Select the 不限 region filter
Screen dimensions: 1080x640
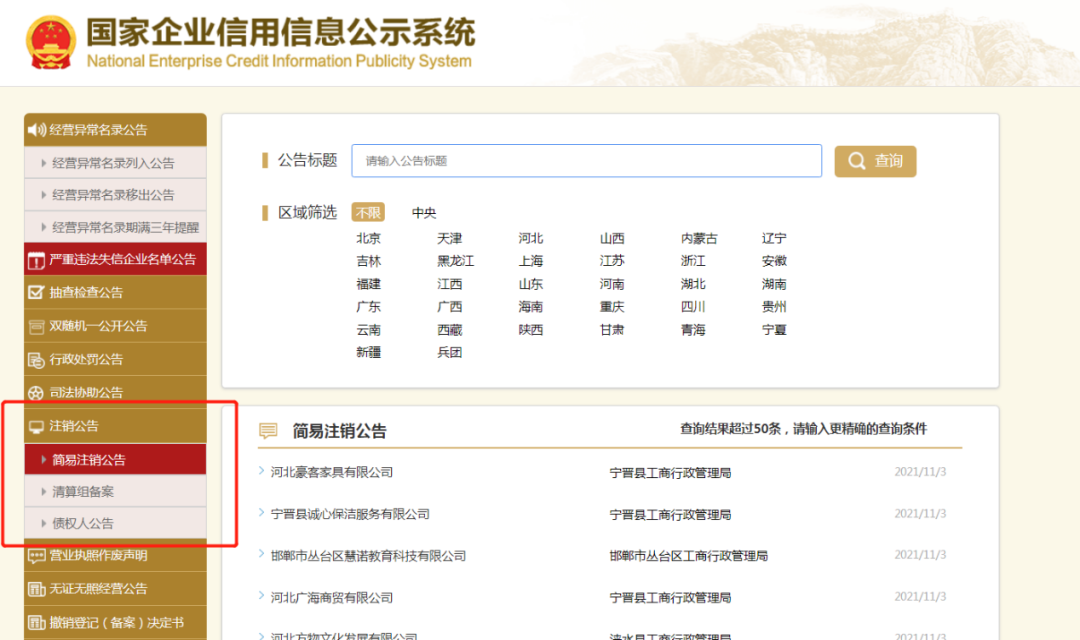368,212
